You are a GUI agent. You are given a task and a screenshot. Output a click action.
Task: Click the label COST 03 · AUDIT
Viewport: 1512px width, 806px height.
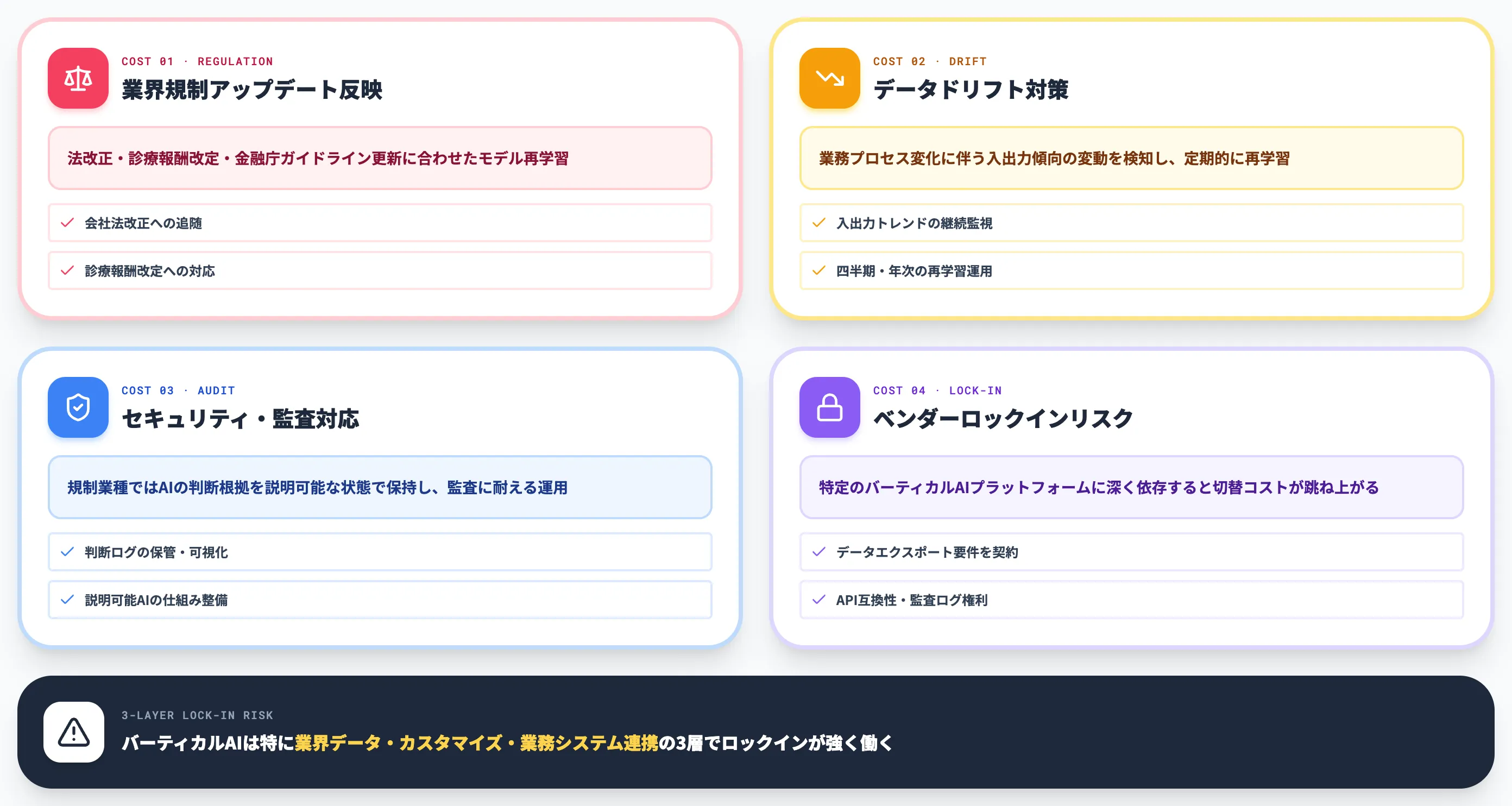tap(178, 391)
